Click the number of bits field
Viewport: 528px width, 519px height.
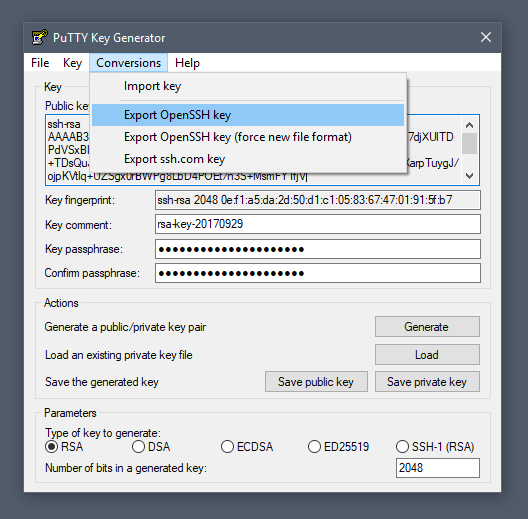coord(438,468)
